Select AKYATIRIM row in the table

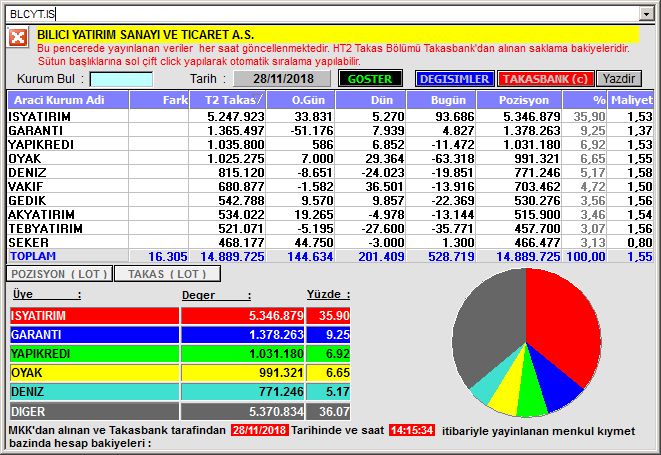(x=330, y=214)
